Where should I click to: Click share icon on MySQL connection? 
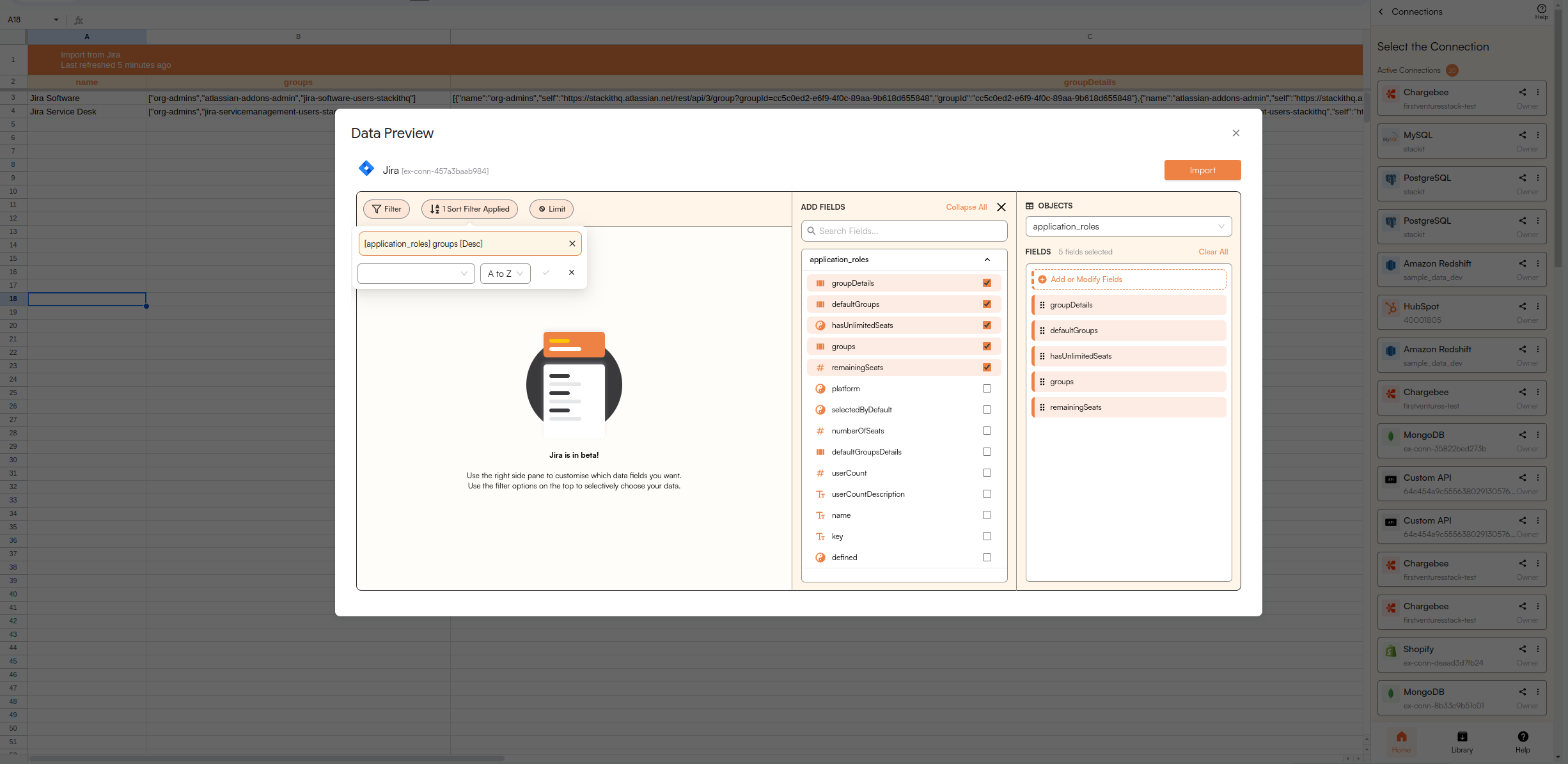pyautogui.click(x=1523, y=135)
